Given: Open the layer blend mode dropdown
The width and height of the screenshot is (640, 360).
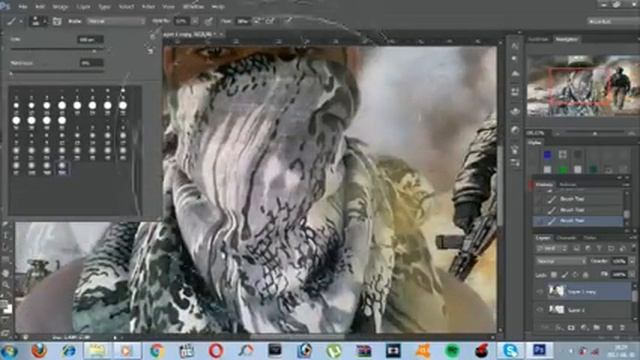Looking at the screenshot, I should [561, 261].
